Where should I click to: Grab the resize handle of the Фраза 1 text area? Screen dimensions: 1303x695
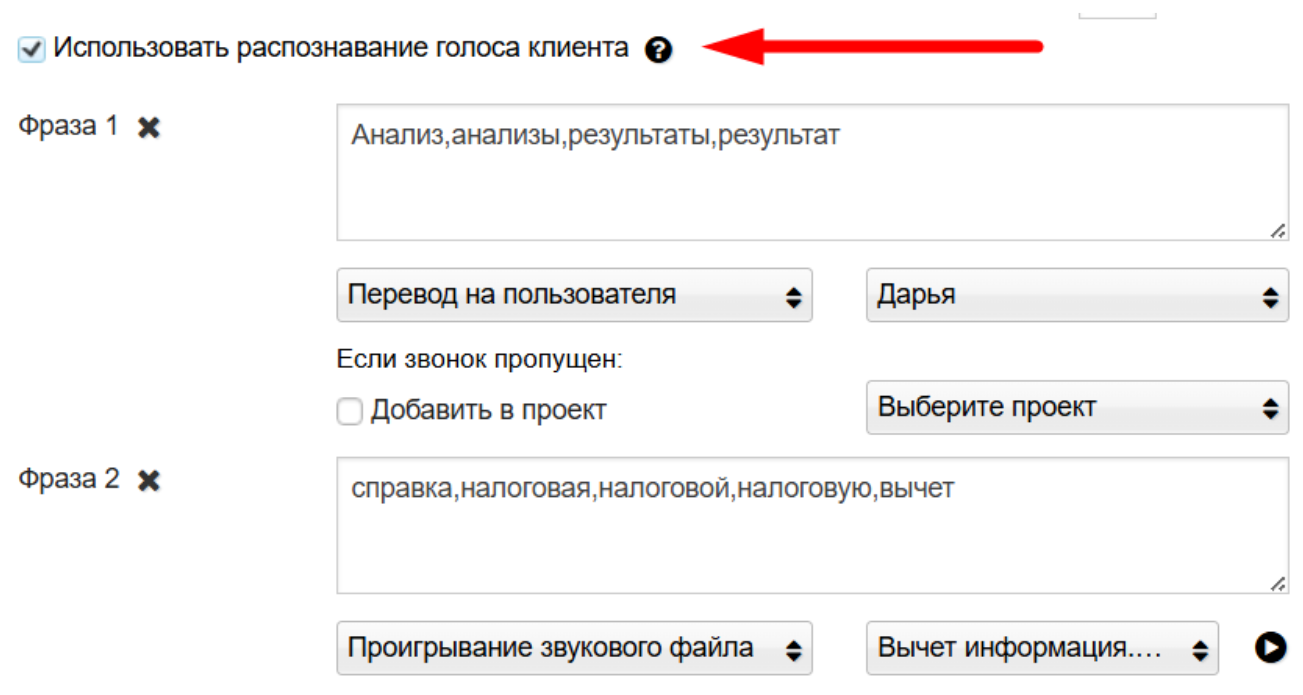[1278, 231]
